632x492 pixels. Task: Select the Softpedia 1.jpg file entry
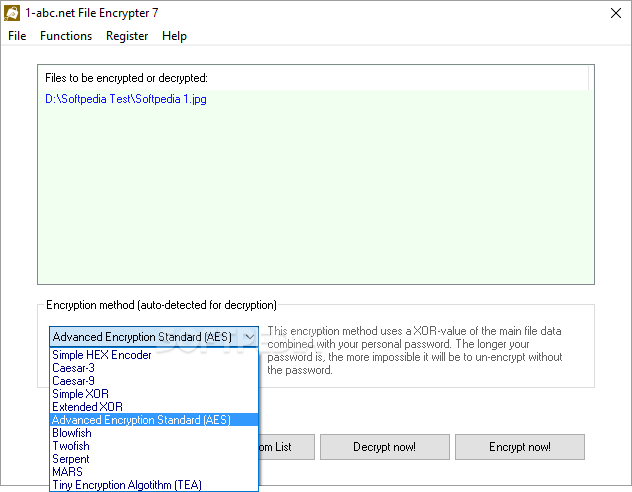[x=126, y=99]
